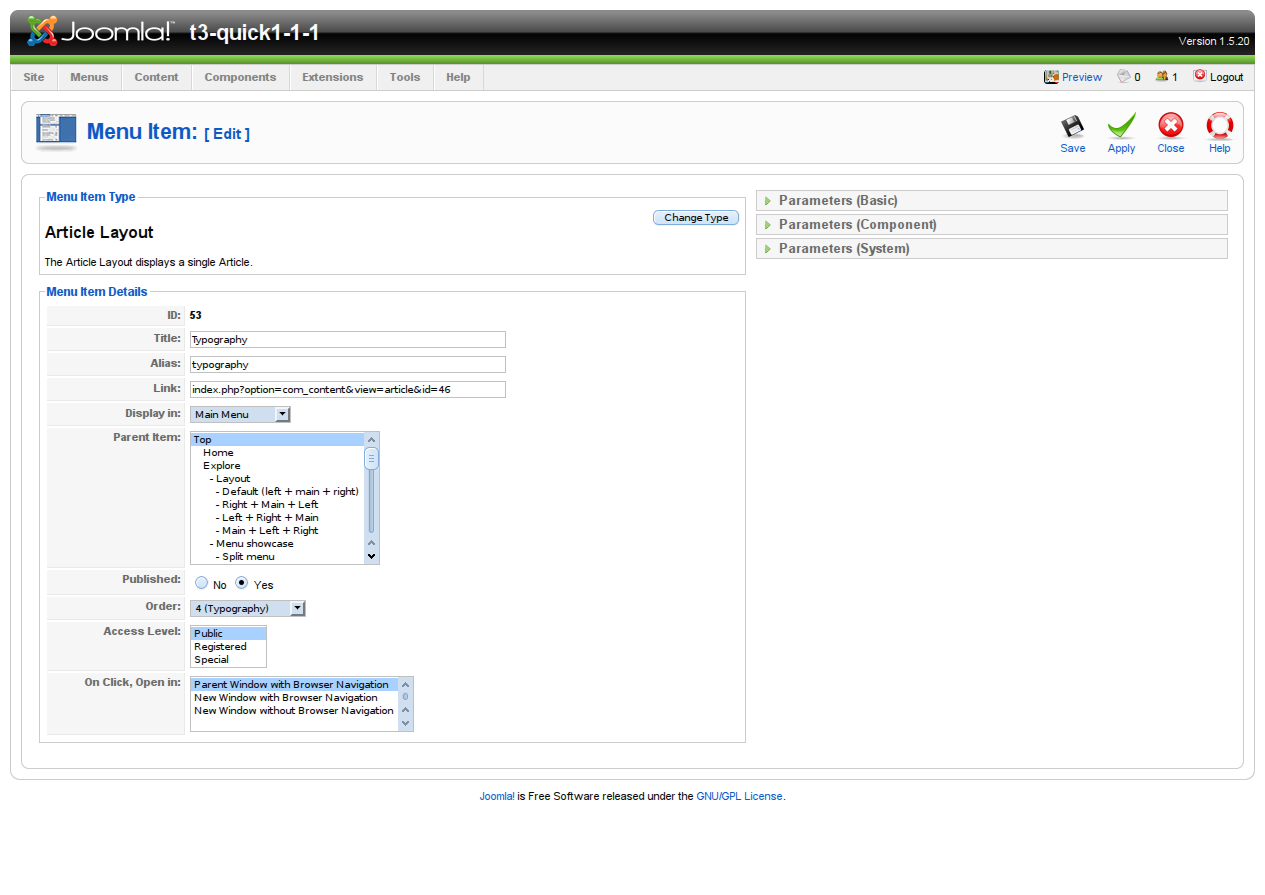
Task: Expand Parameters (Component) panel
Action: coord(992,225)
